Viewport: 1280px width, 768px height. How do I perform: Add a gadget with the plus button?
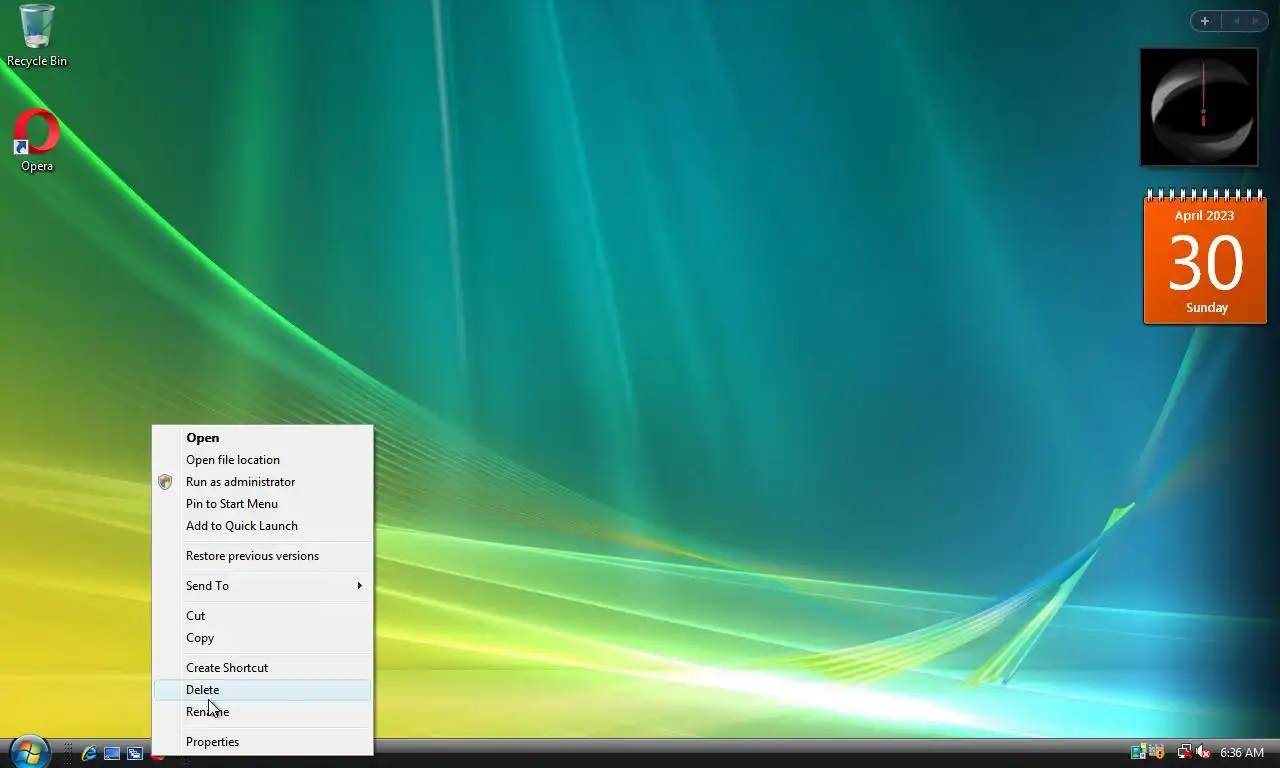[1205, 21]
